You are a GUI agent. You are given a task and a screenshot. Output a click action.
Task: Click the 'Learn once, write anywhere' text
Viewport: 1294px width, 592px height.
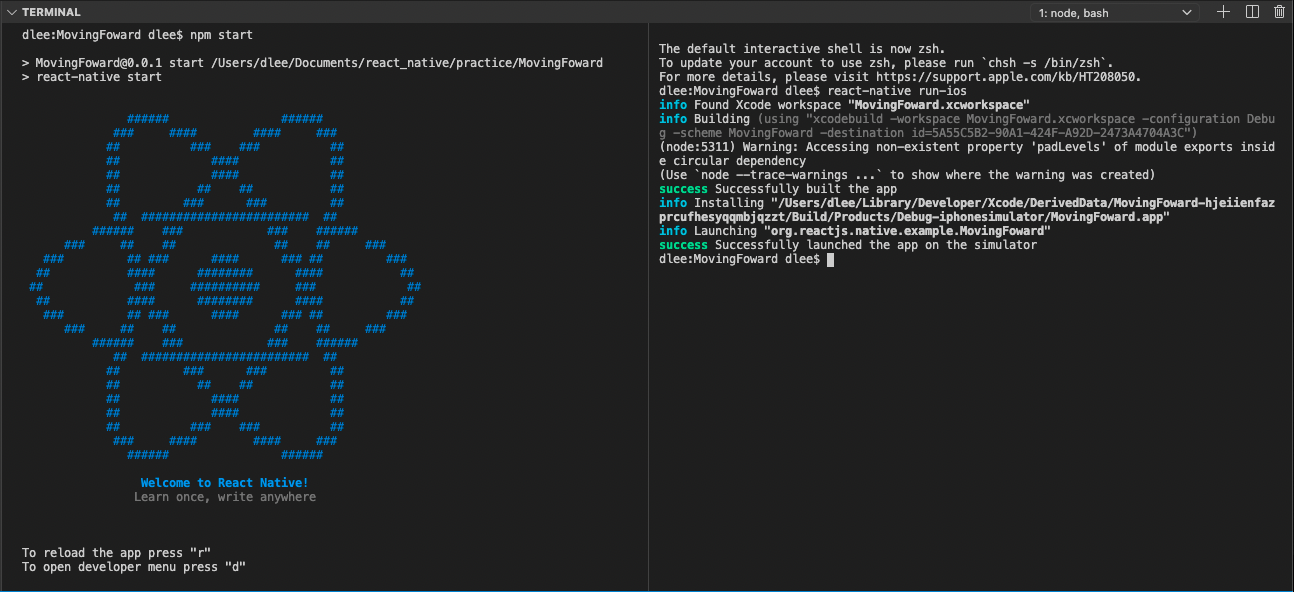[225, 497]
